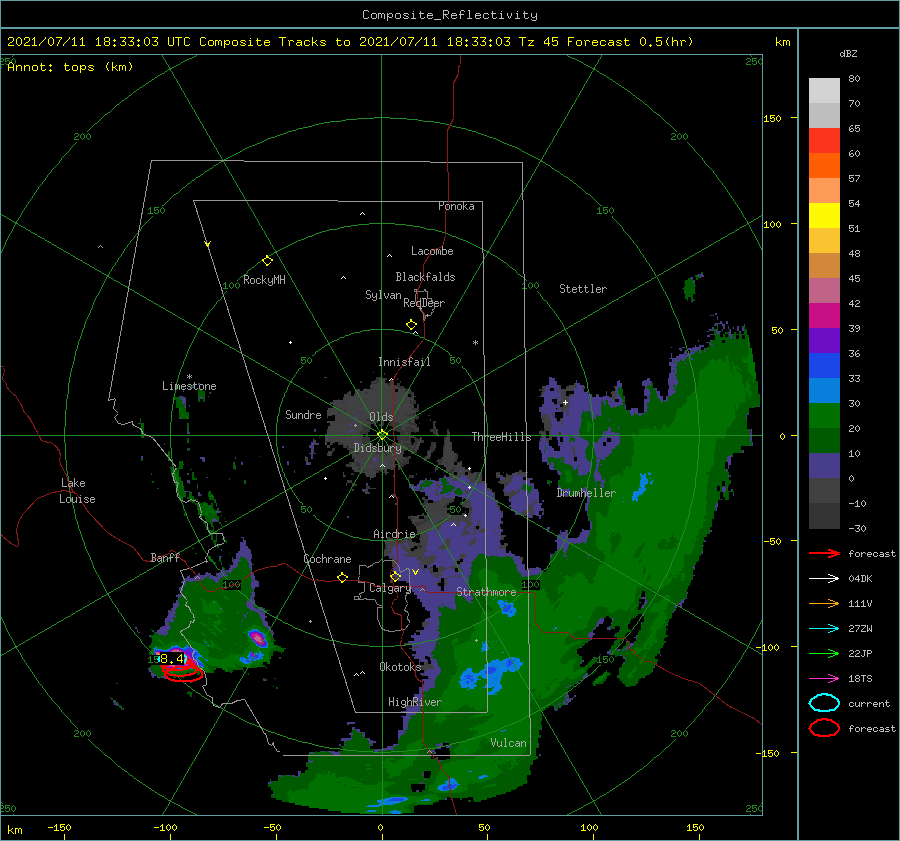Click the Didsbury label

pyautogui.click(x=377, y=448)
